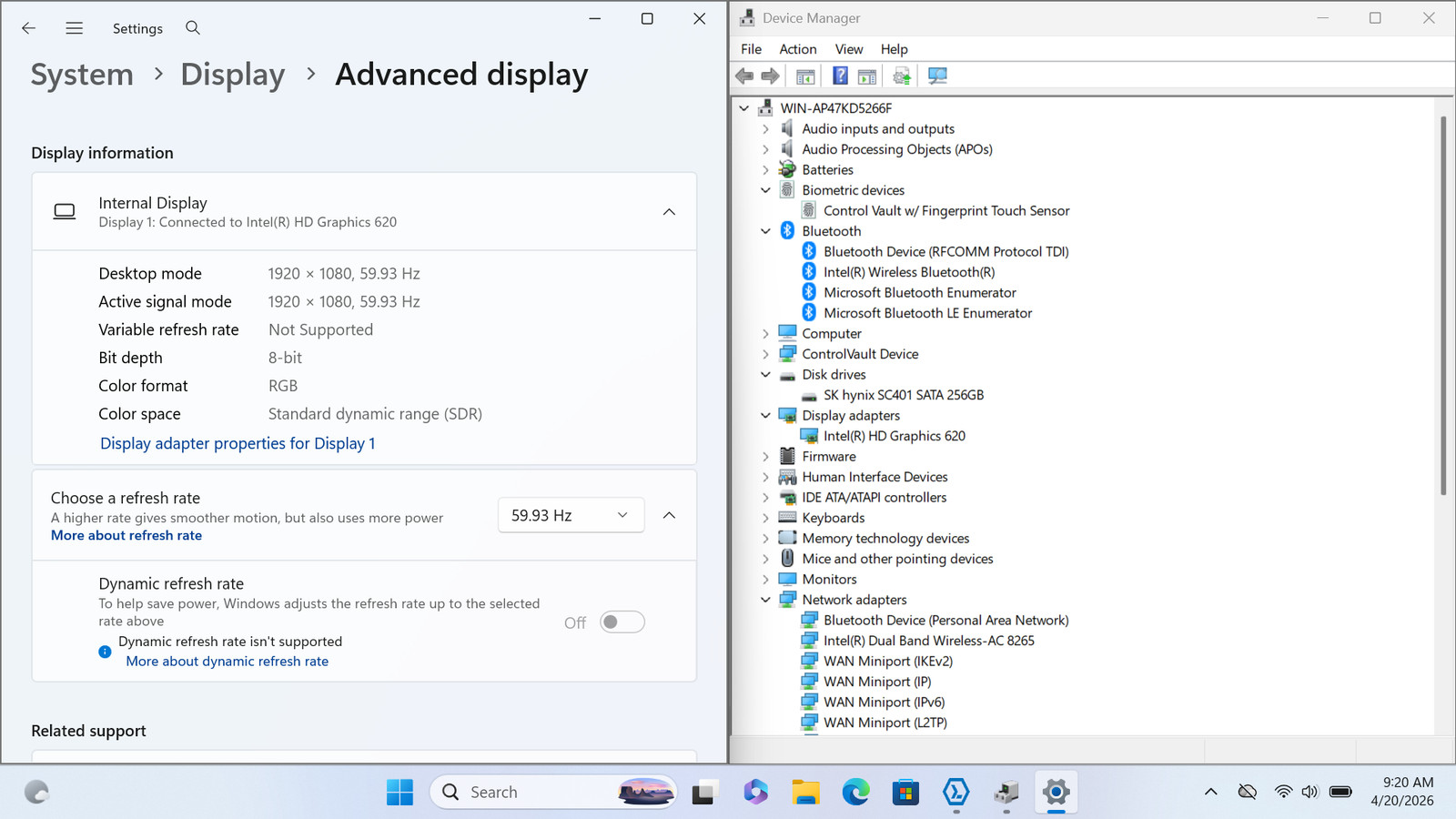Viewport: 1456px width, 819px height.
Task: Expand the Monitors tree node
Action: point(765,580)
